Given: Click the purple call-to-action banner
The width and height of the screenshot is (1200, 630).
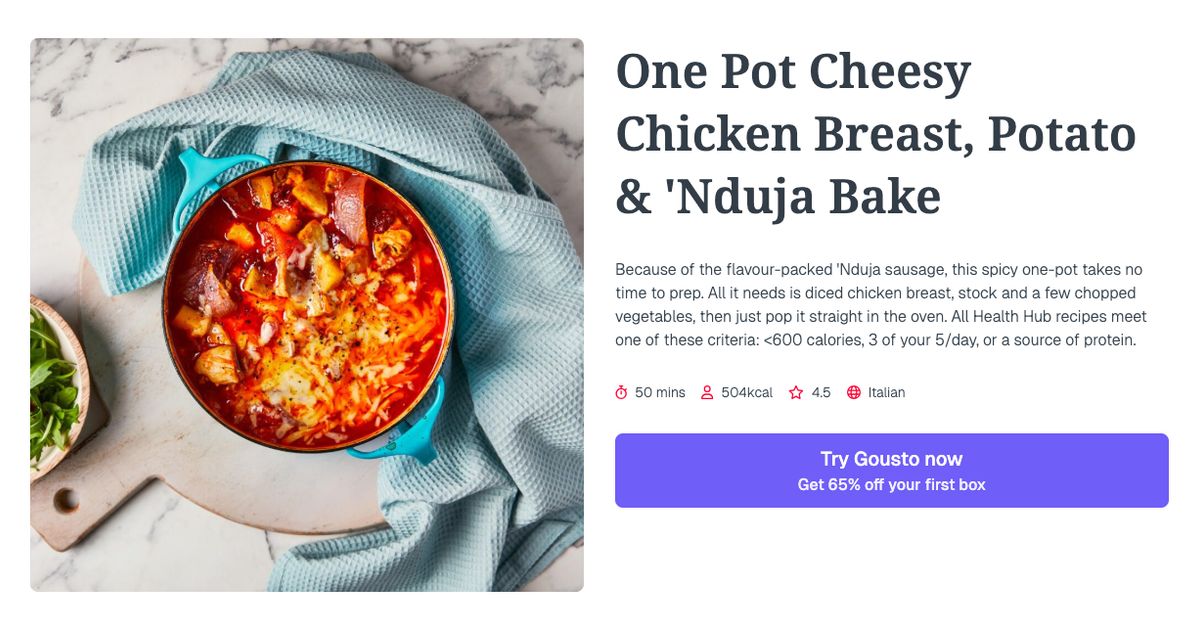Looking at the screenshot, I should tap(891, 470).
